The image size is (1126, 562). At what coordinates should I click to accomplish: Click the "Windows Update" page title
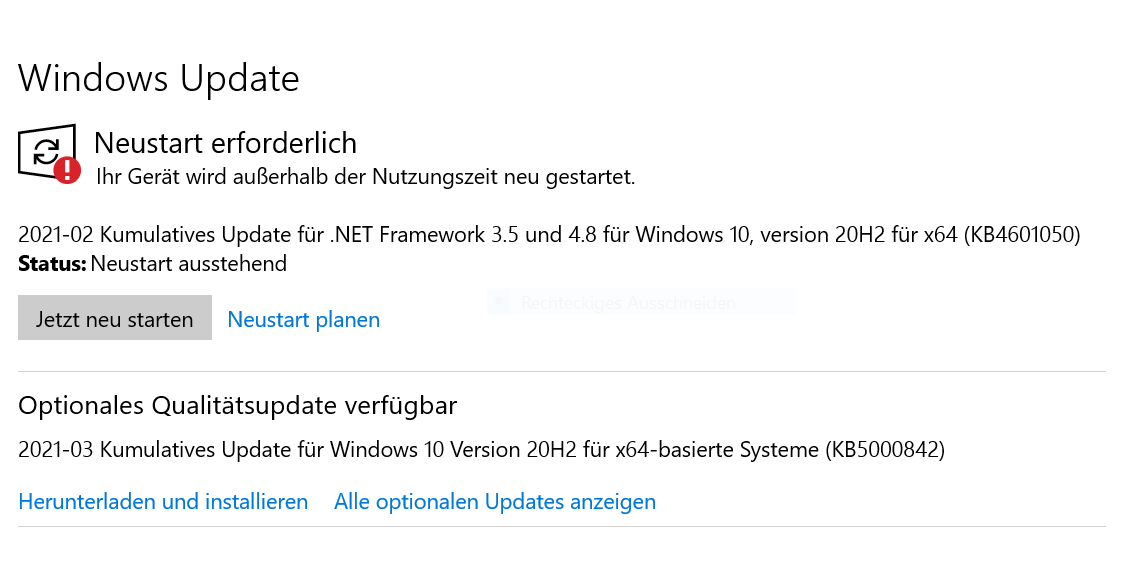tap(159, 78)
